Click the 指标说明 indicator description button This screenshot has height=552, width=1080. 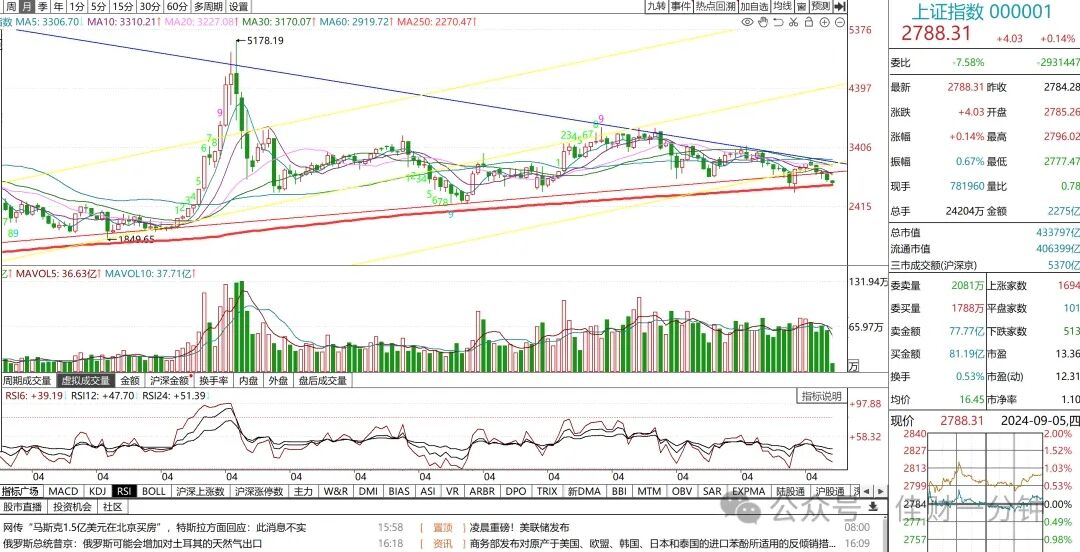821,396
